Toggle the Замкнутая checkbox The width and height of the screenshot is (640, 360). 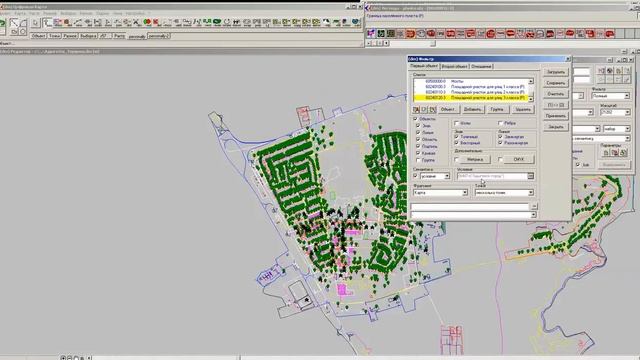500,137
